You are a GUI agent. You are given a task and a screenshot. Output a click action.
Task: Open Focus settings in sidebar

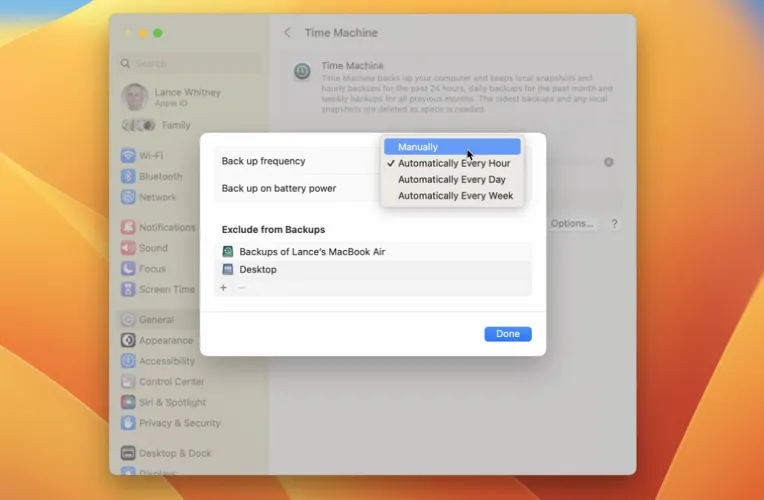152,269
